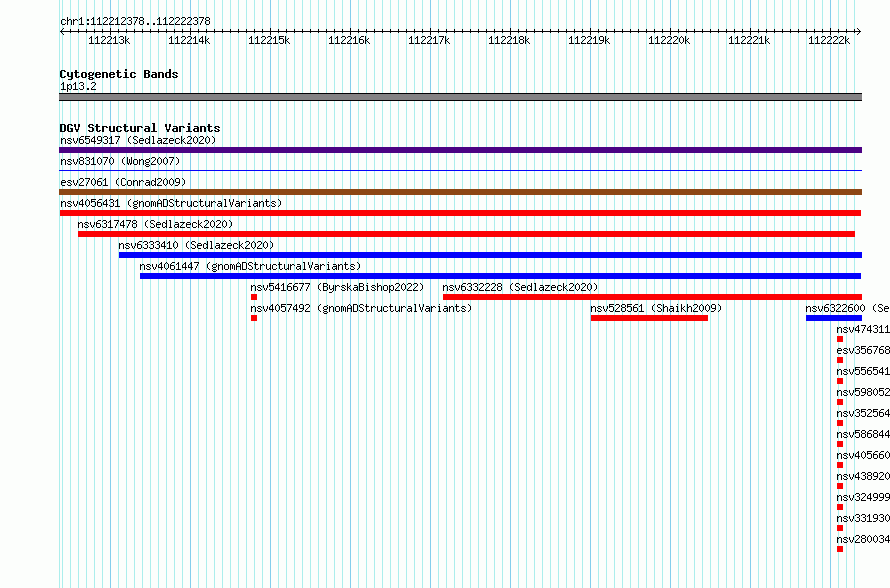Click the purple nsv6549317 variant bar

click(460, 150)
